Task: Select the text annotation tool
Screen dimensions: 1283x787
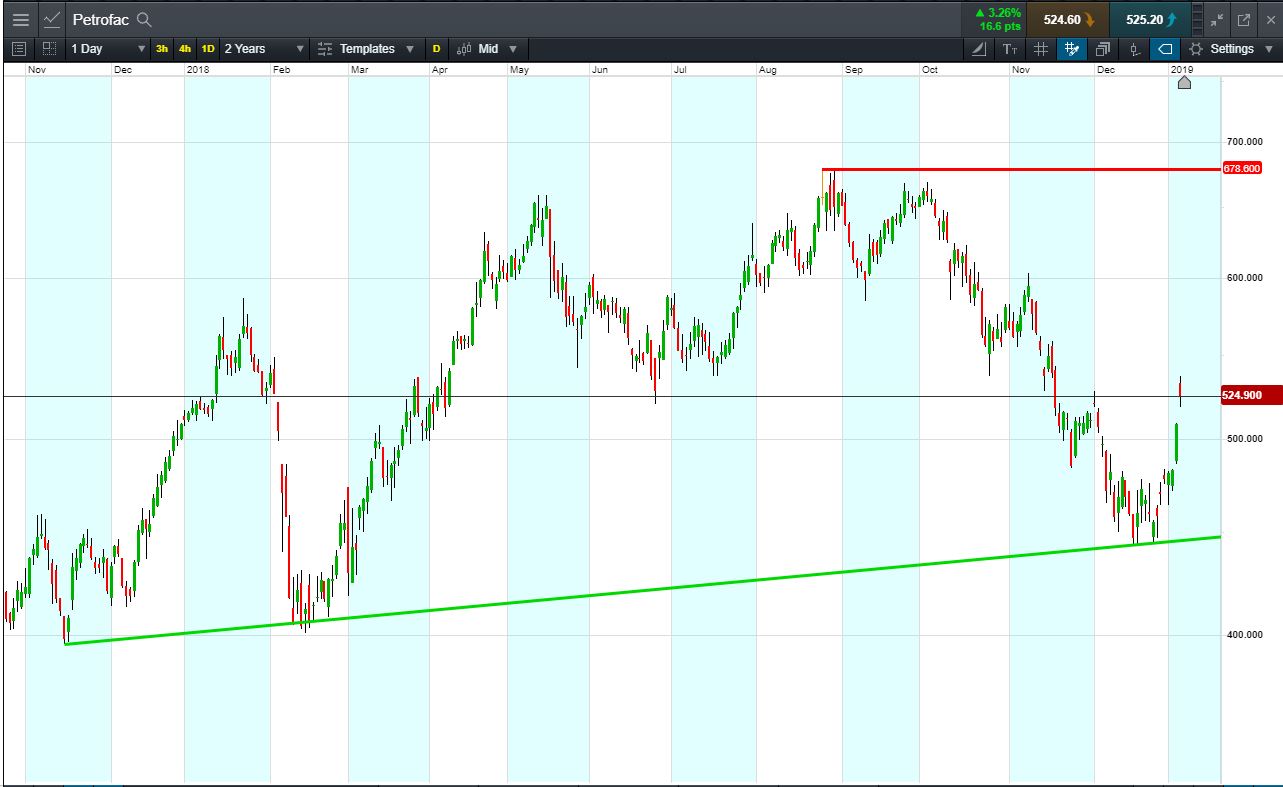Action: [1010, 49]
